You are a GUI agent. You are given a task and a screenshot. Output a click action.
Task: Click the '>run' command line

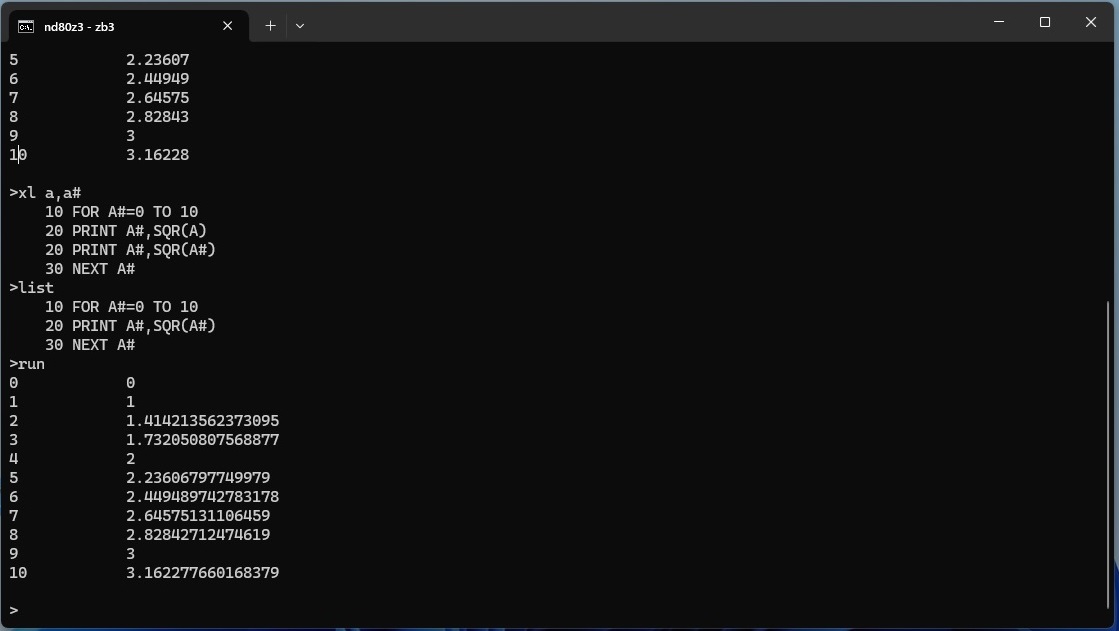pyautogui.click(x=27, y=364)
